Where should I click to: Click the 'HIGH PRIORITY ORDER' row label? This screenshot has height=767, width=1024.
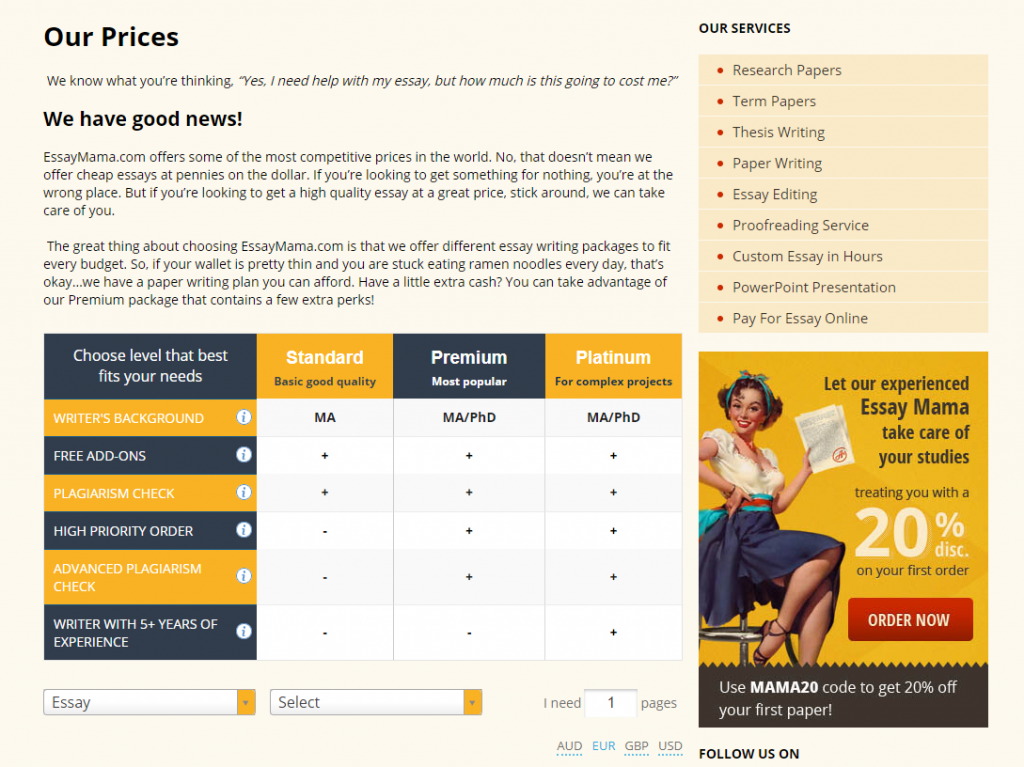tap(123, 531)
